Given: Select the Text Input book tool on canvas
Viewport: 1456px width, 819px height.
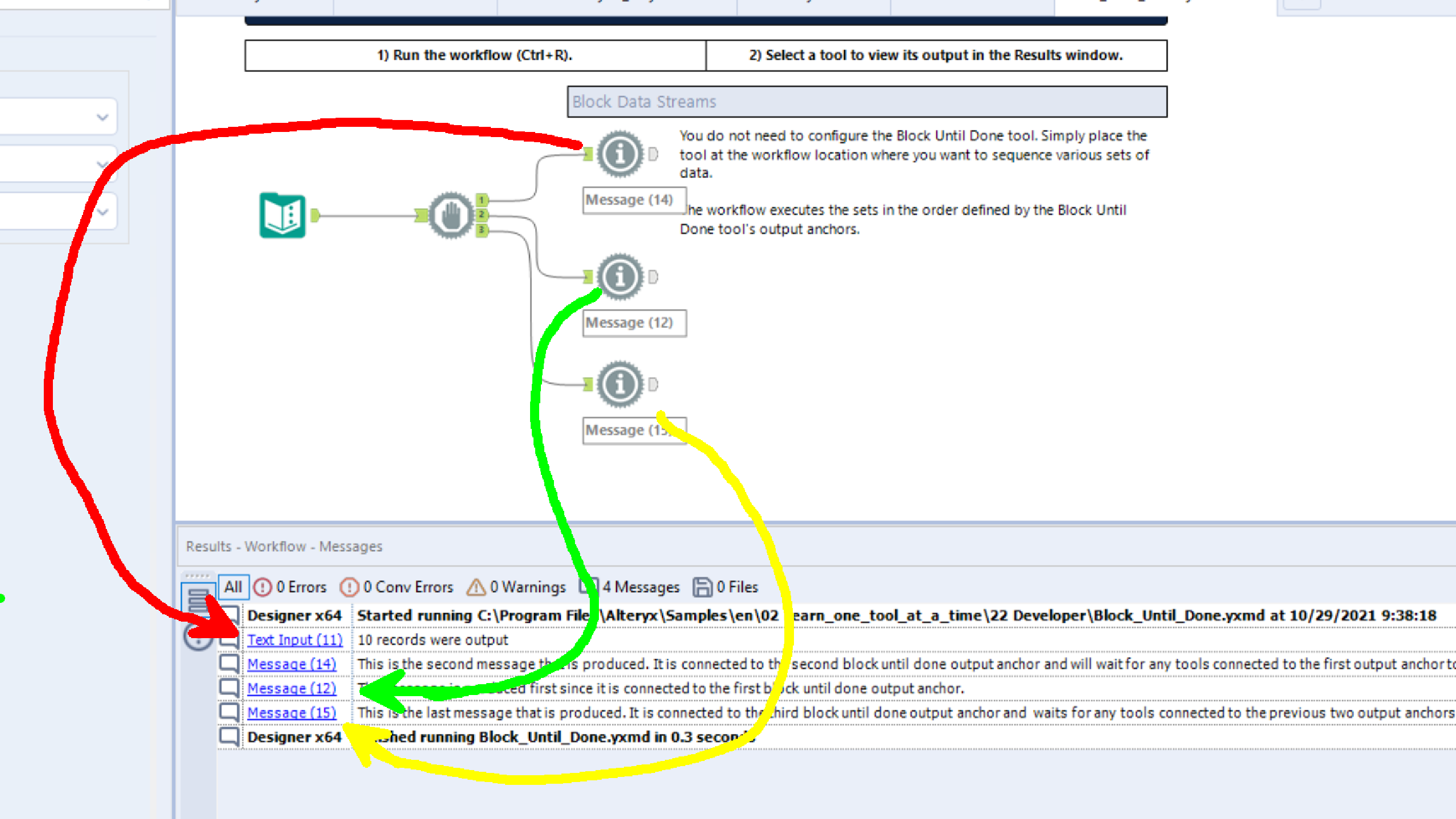Looking at the screenshot, I should point(283,216).
